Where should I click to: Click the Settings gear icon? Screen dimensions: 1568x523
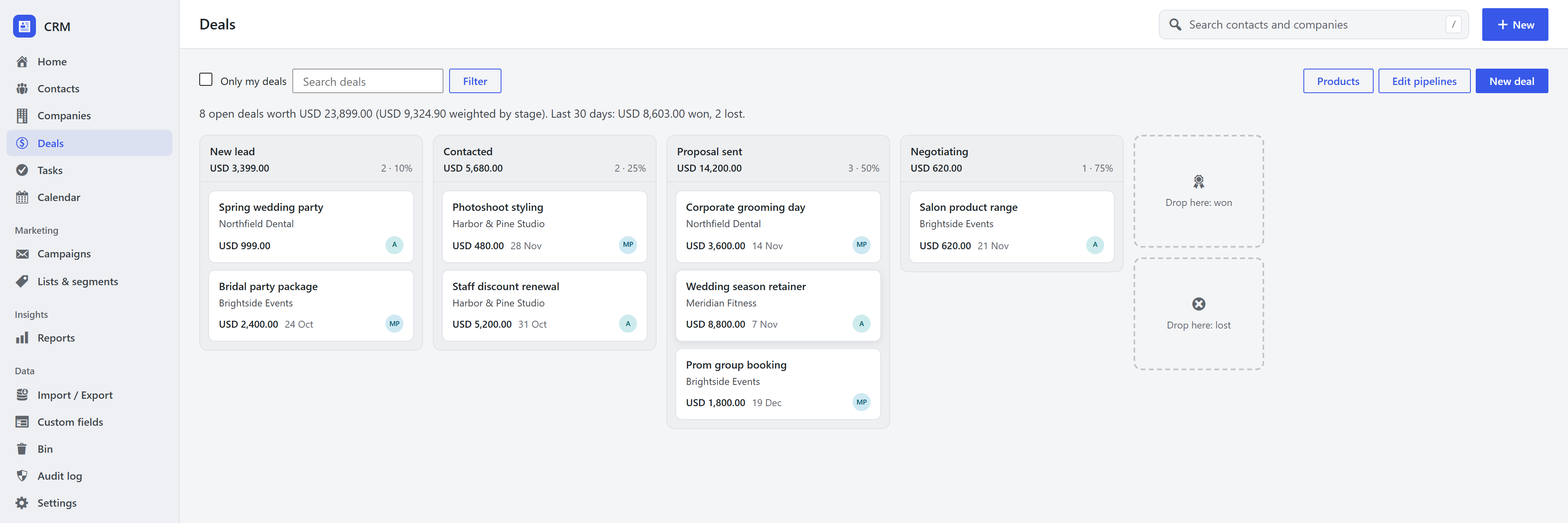point(22,503)
